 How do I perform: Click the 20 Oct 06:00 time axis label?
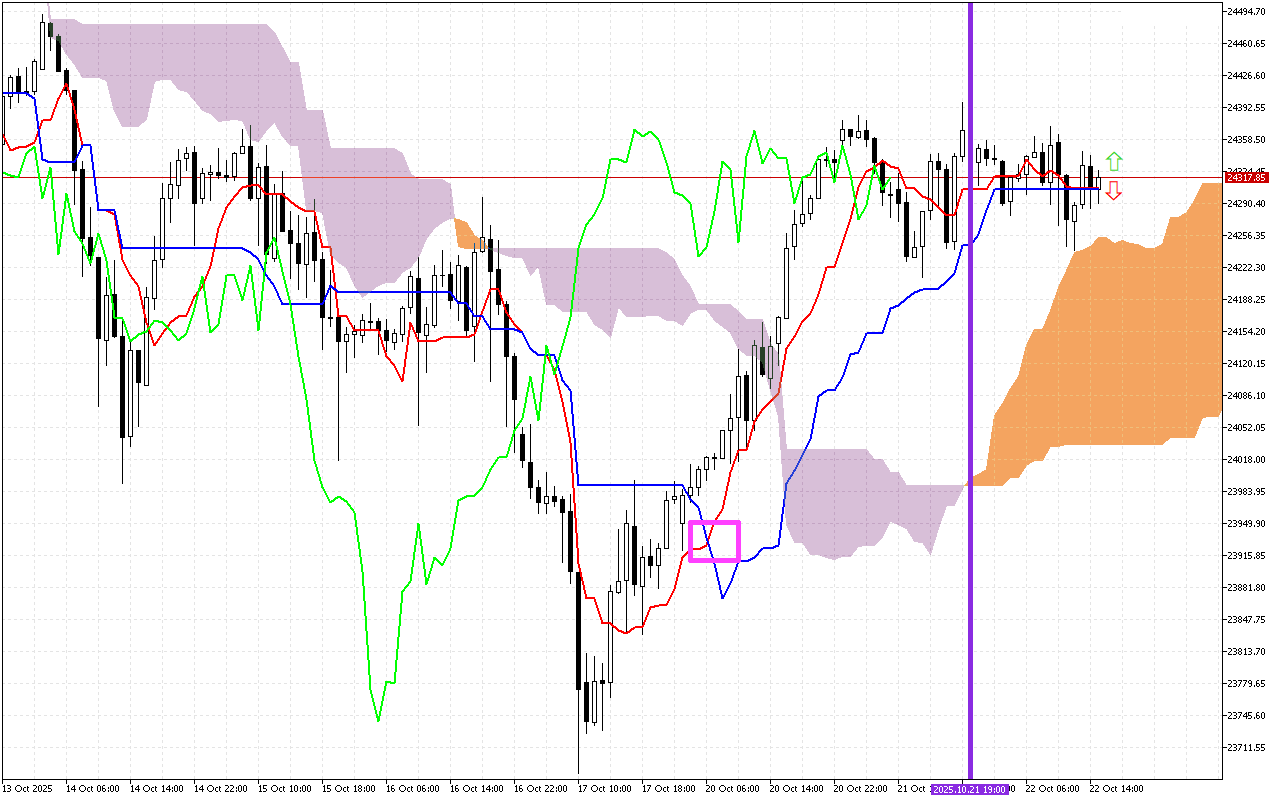pos(731,789)
